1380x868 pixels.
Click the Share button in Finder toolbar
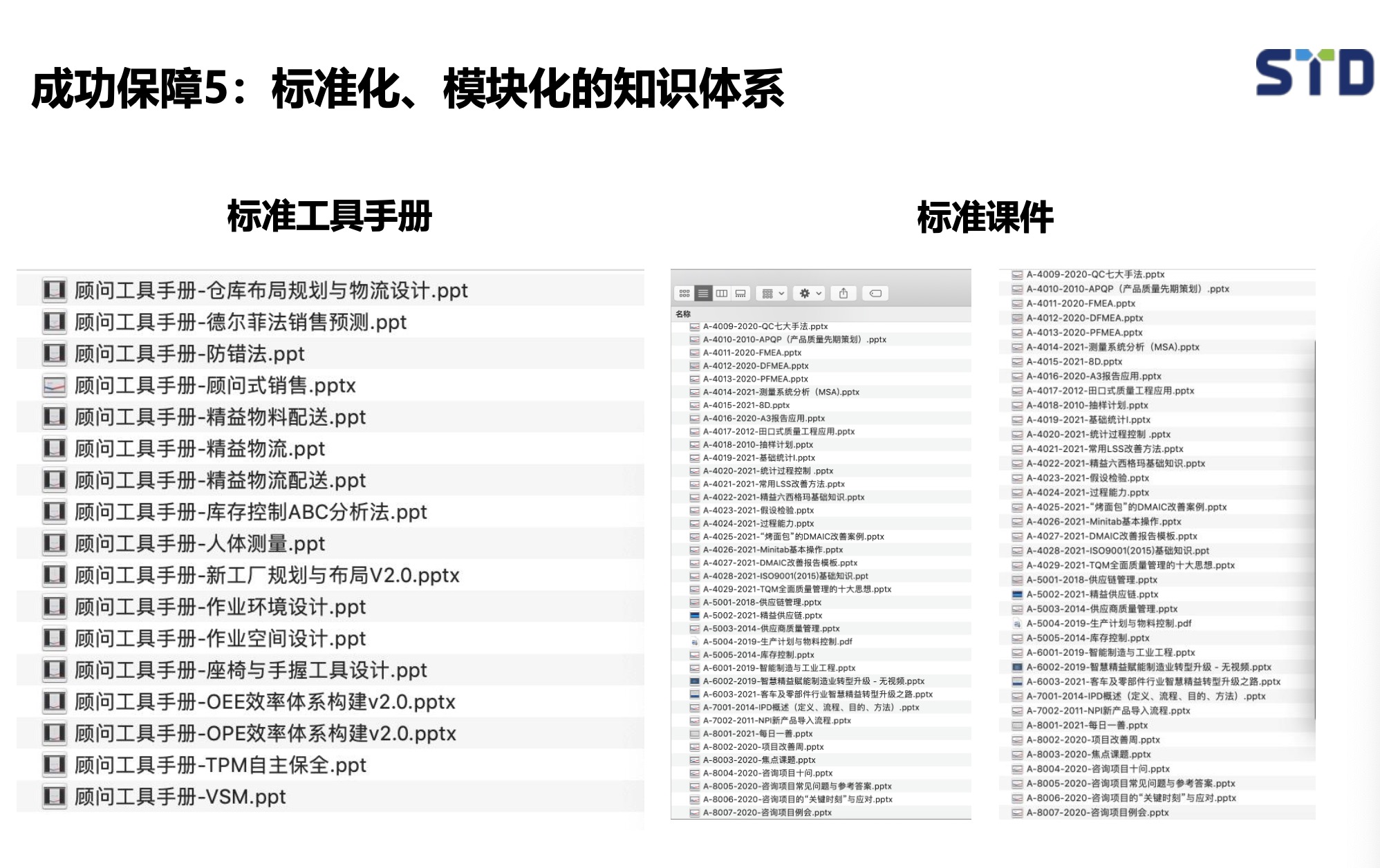[x=843, y=294]
